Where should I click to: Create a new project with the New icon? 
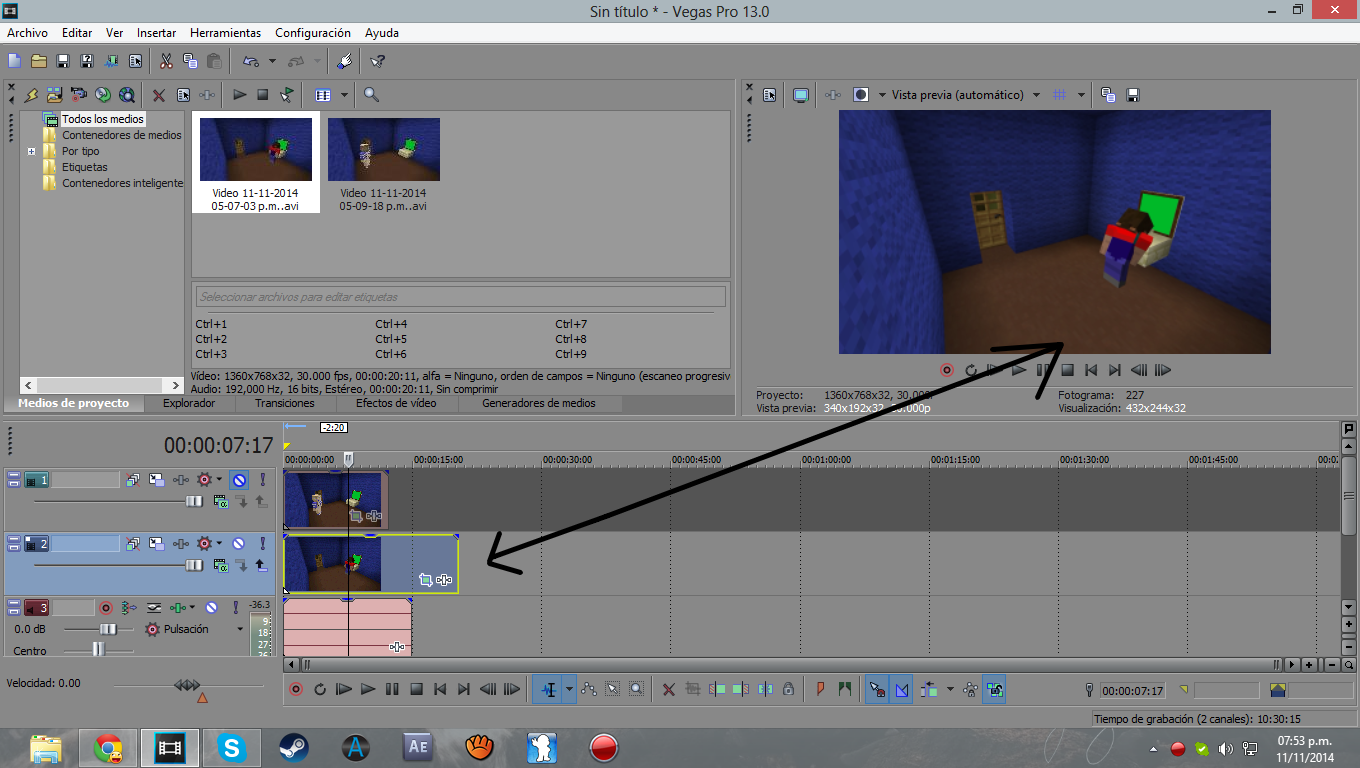coord(15,61)
